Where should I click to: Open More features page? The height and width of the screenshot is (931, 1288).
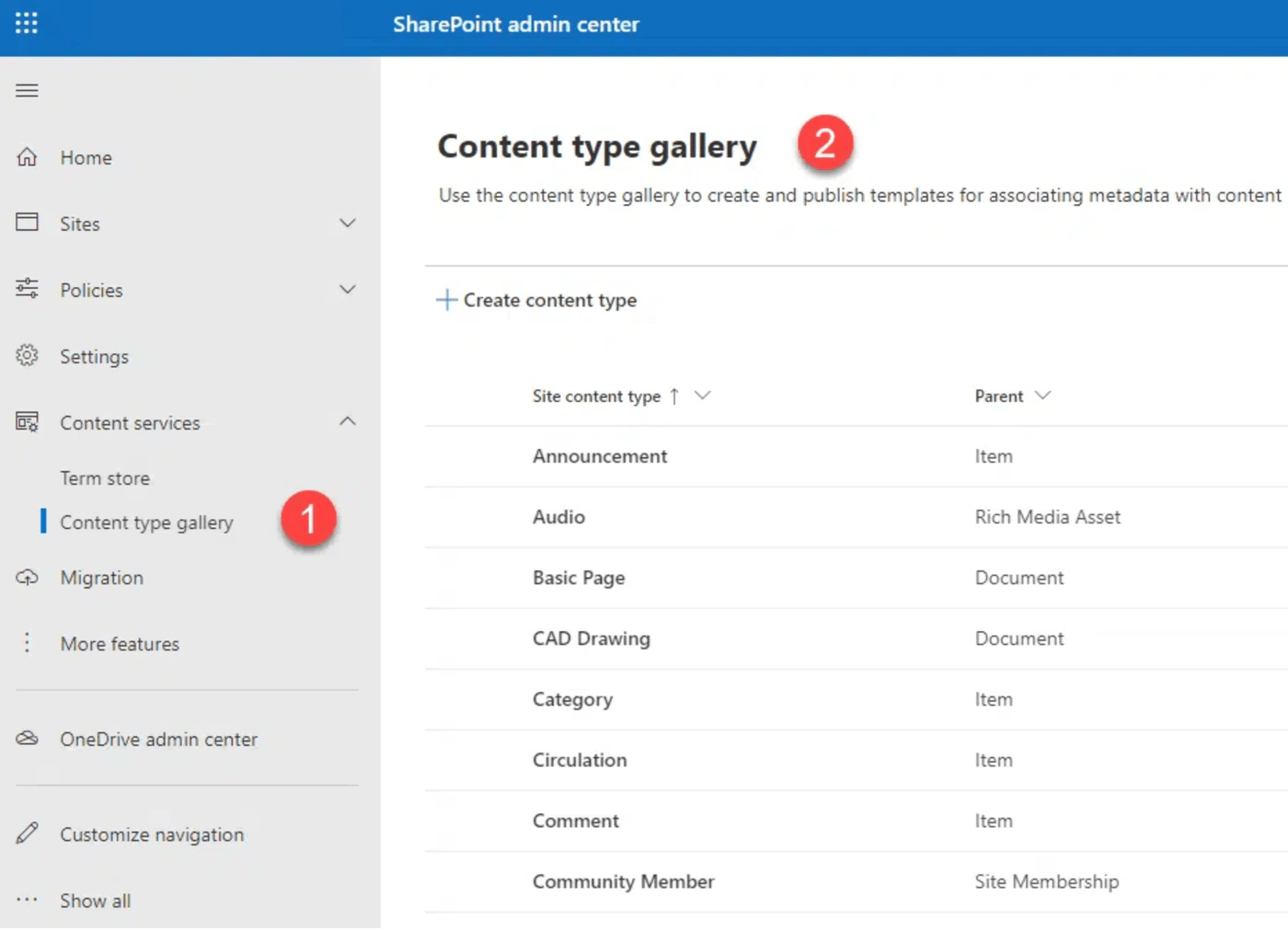(120, 644)
